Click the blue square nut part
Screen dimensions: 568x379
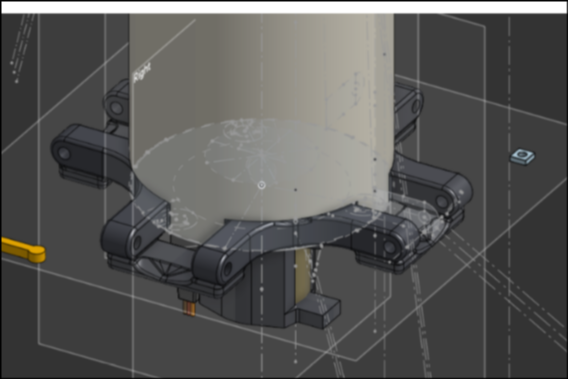(x=523, y=157)
